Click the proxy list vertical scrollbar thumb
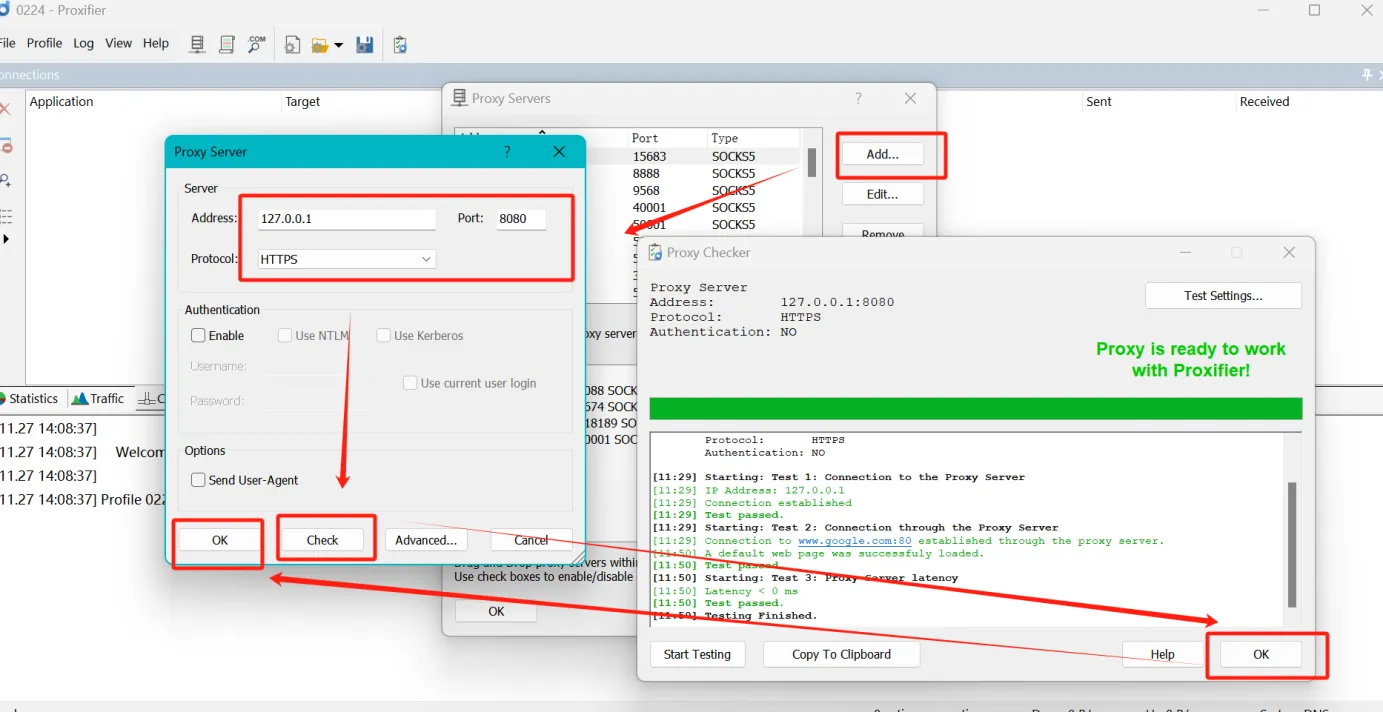The height and width of the screenshot is (712, 1383). click(812, 162)
